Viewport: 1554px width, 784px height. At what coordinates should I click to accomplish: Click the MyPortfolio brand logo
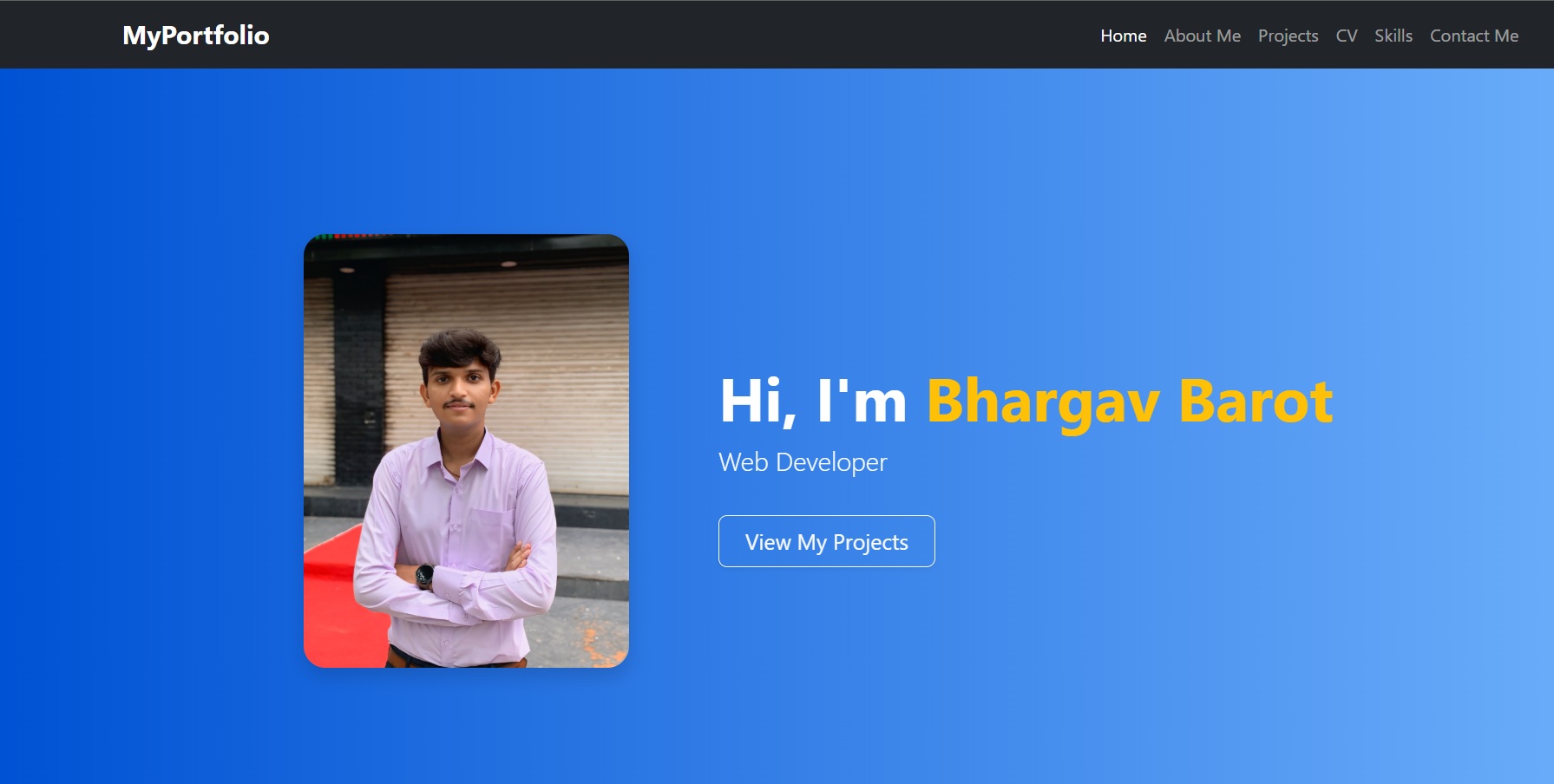(195, 36)
